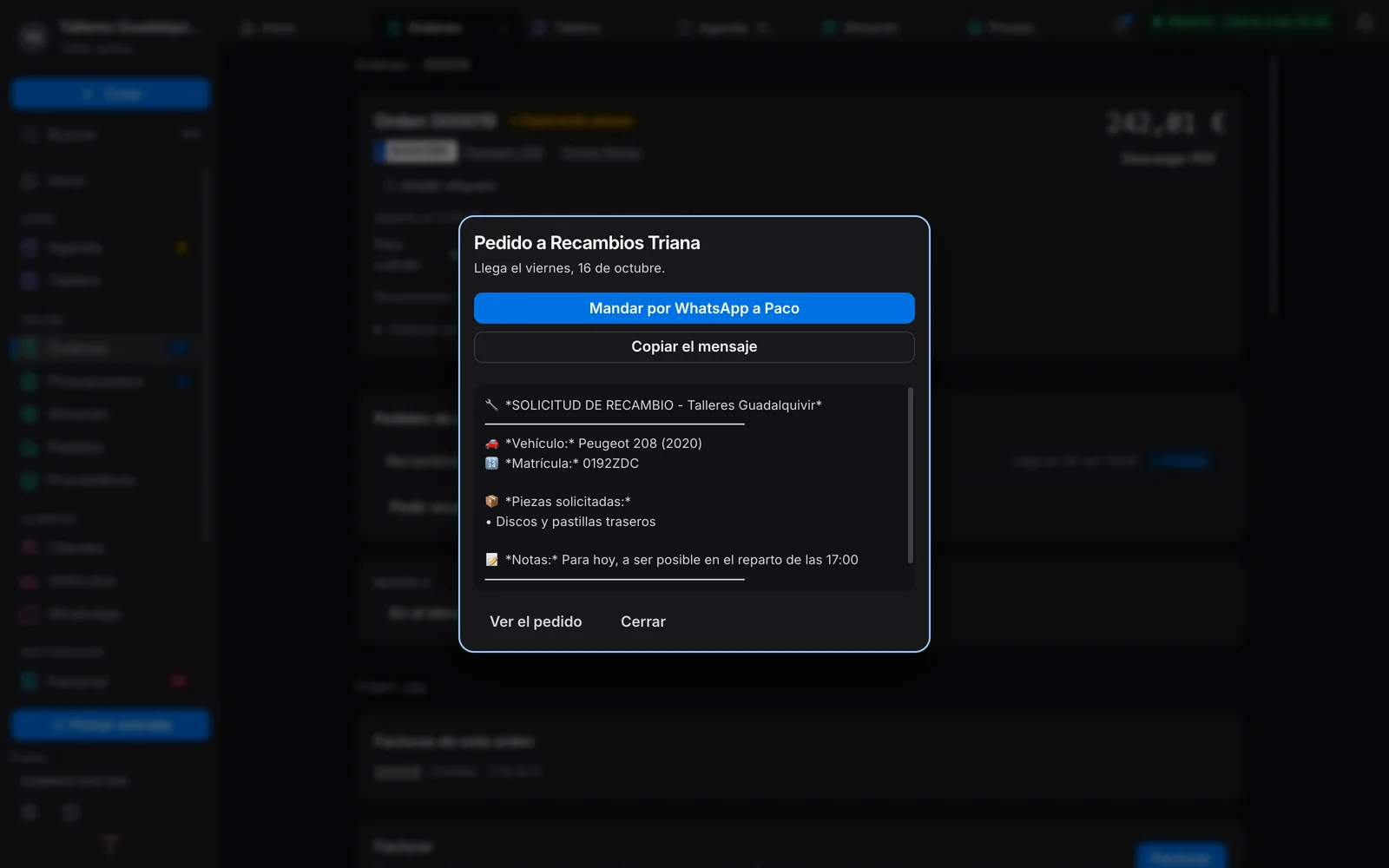
Task: Click the title 'Pedido a Recambios Triana'
Action: pos(587,243)
